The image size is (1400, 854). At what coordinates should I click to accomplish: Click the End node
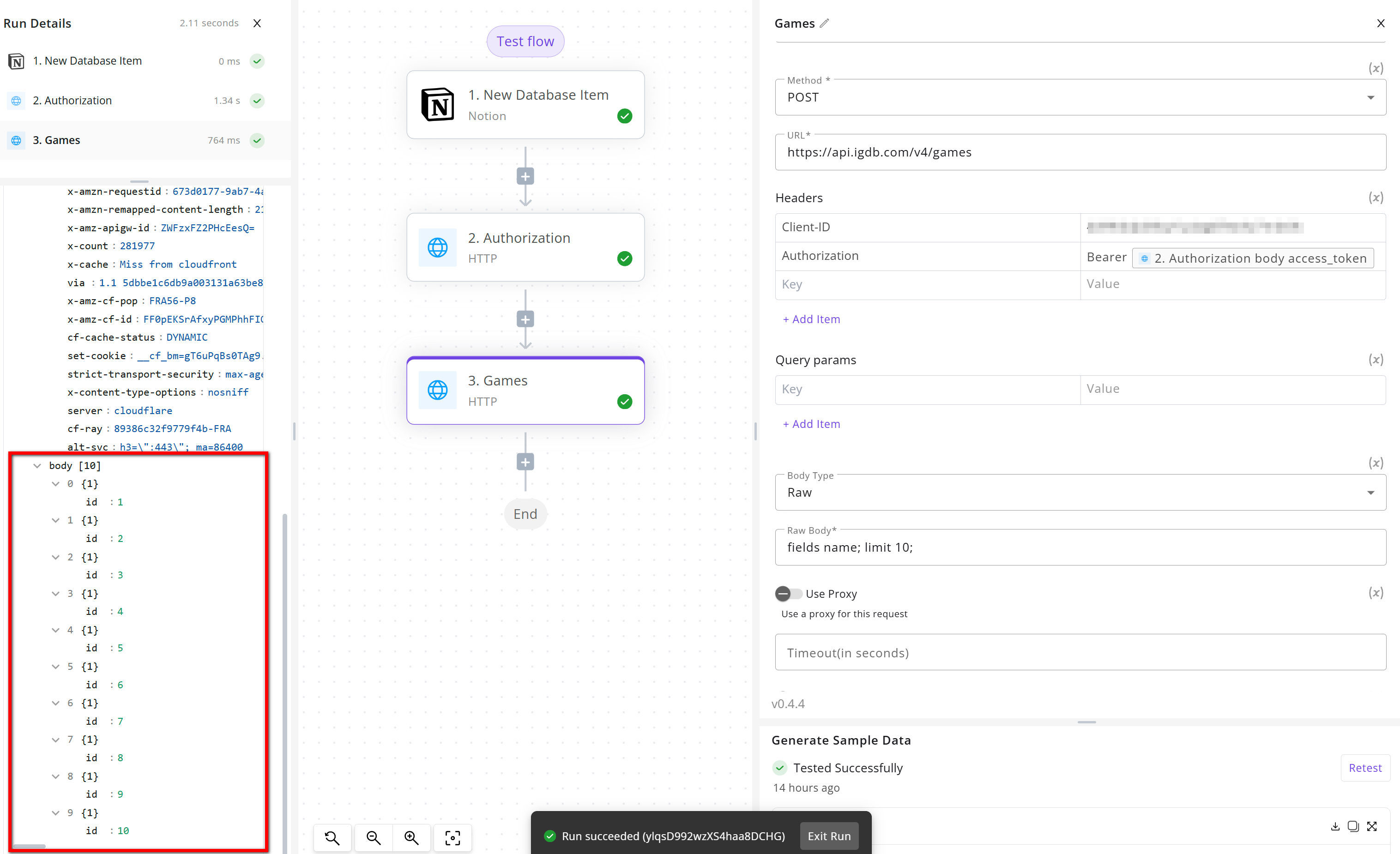(x=525, y=514)
